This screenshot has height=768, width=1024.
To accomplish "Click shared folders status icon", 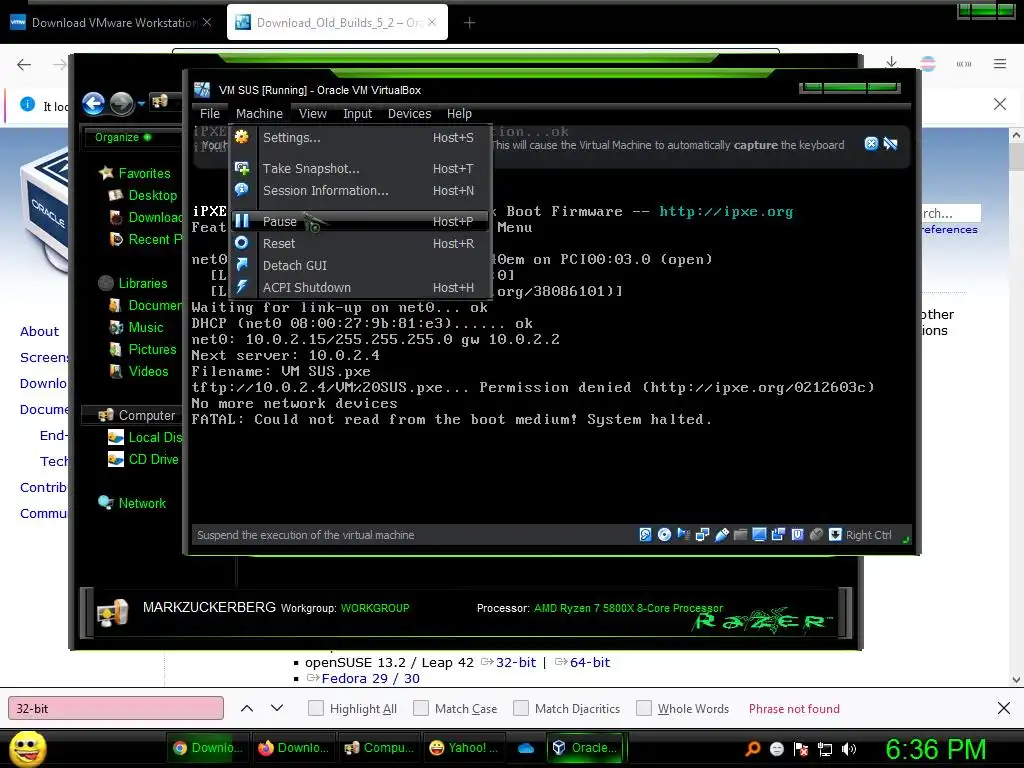I will [x=740, y=535].
